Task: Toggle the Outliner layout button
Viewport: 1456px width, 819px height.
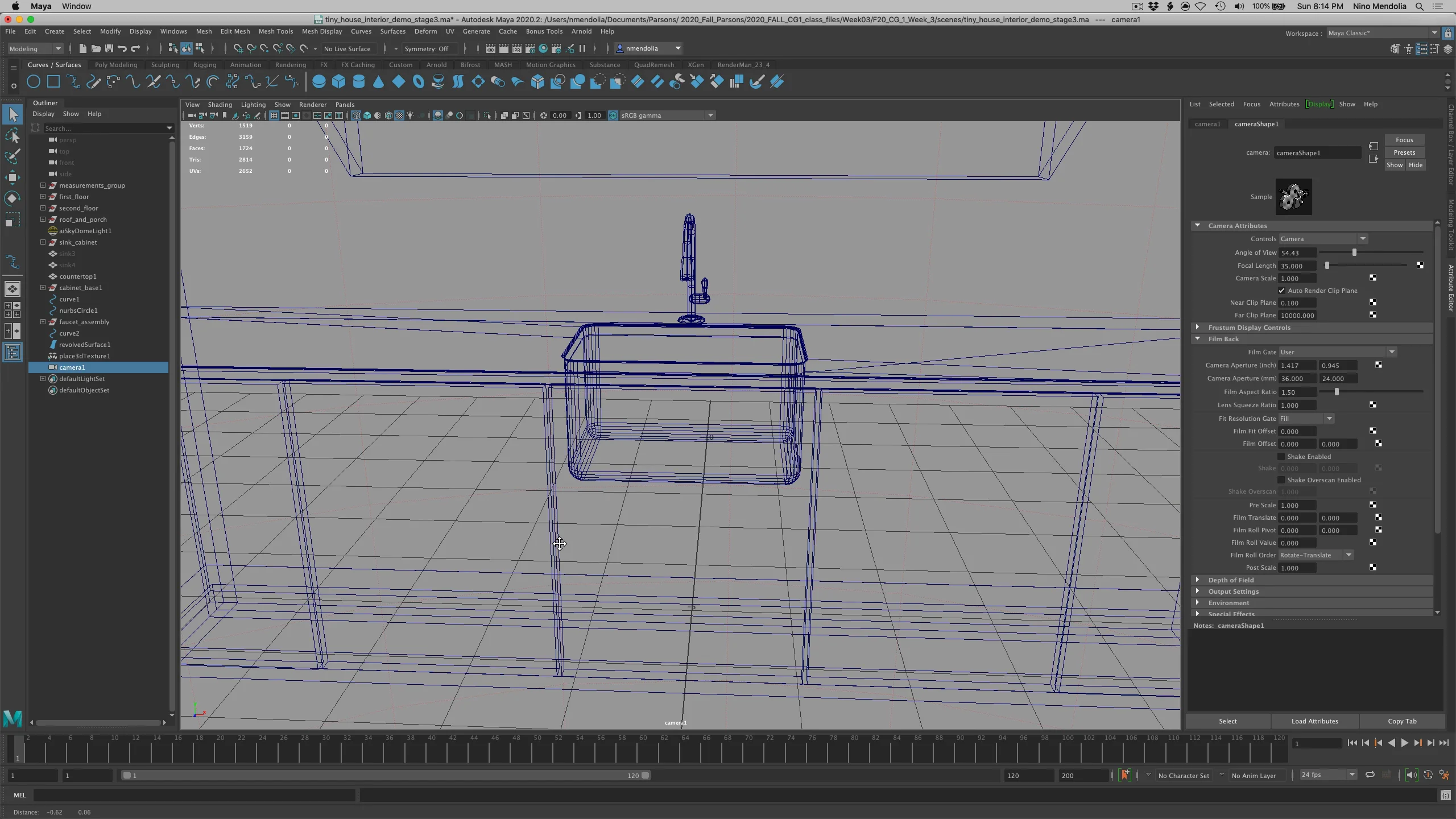Action: (13, 352)
